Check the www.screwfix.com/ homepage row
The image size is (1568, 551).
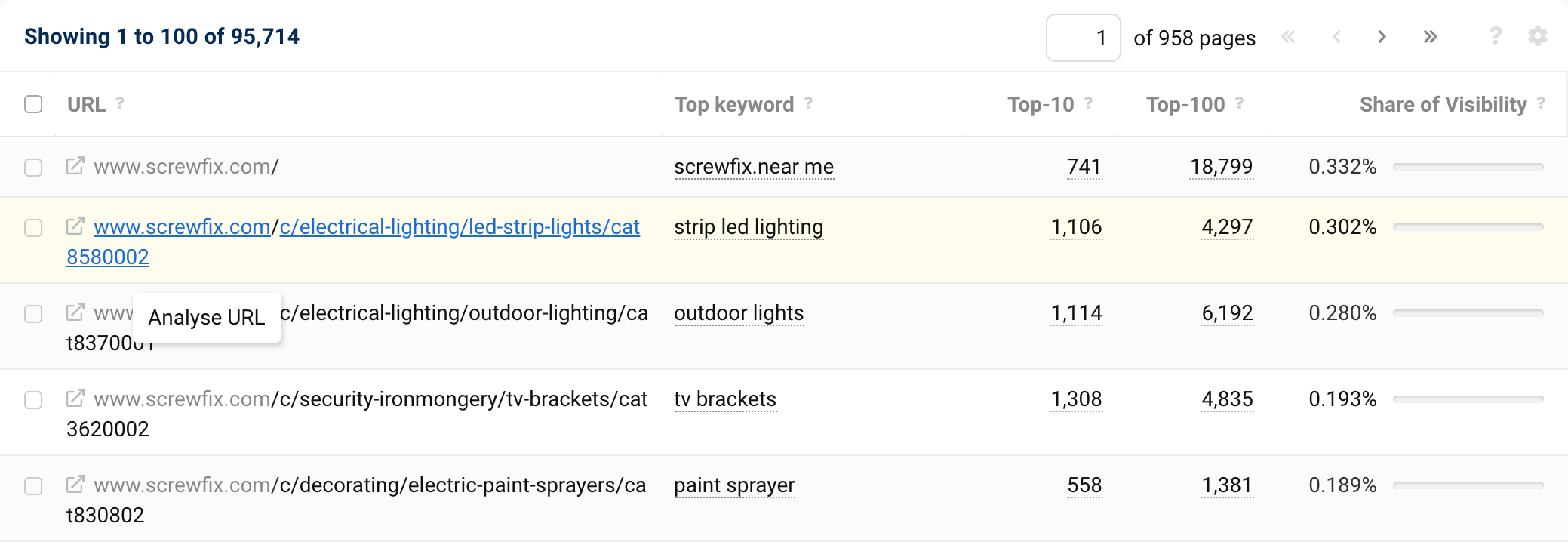33,167
